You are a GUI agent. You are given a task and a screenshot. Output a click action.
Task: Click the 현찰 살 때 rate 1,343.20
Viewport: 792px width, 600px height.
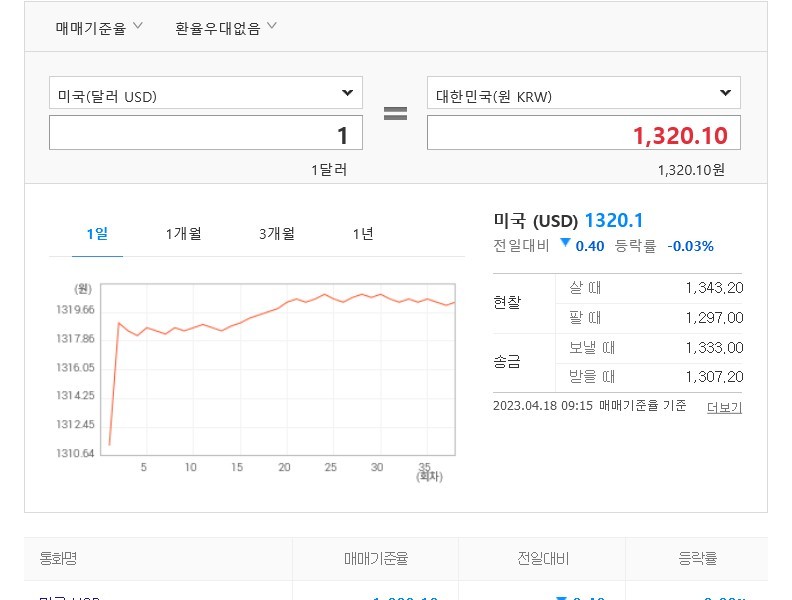[714, 288]
